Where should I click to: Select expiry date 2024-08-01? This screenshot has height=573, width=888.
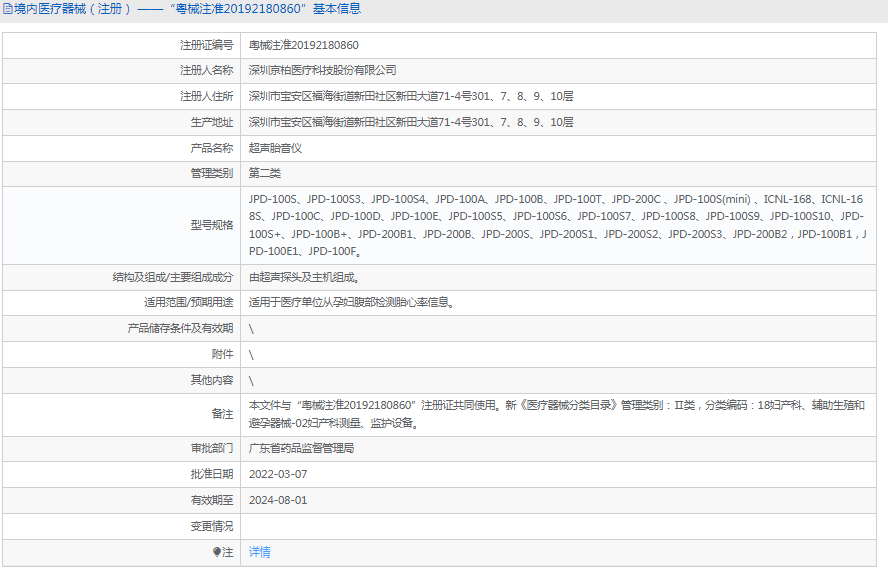278,501
